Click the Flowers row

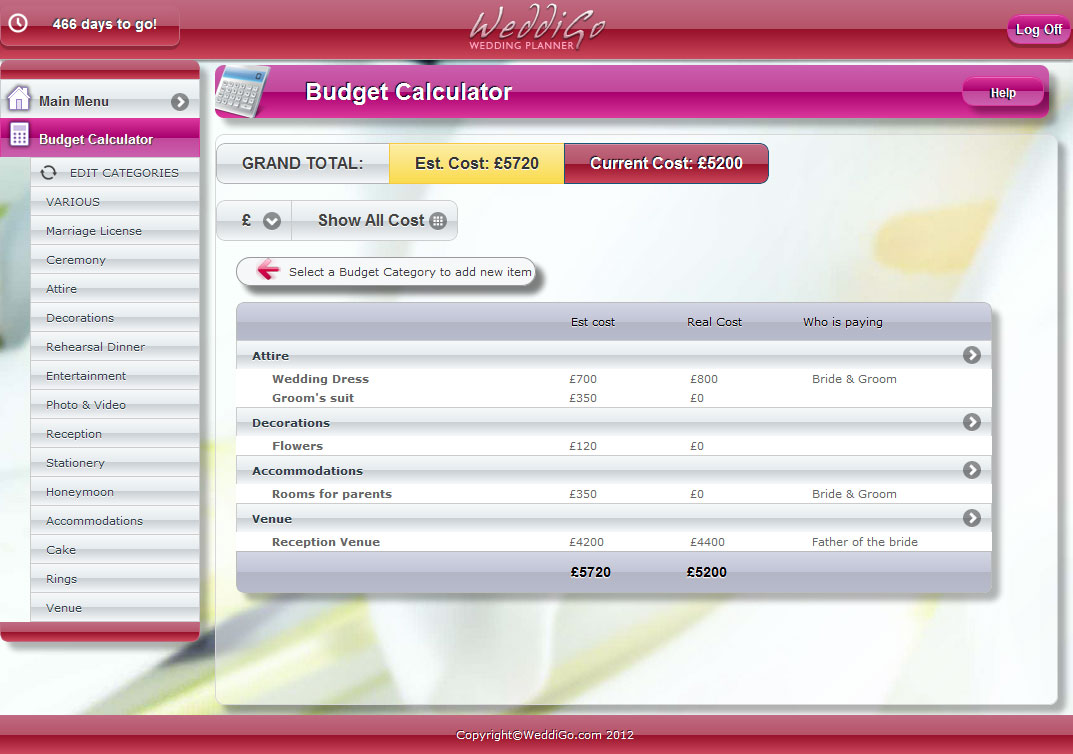click(x=614, y=445)
